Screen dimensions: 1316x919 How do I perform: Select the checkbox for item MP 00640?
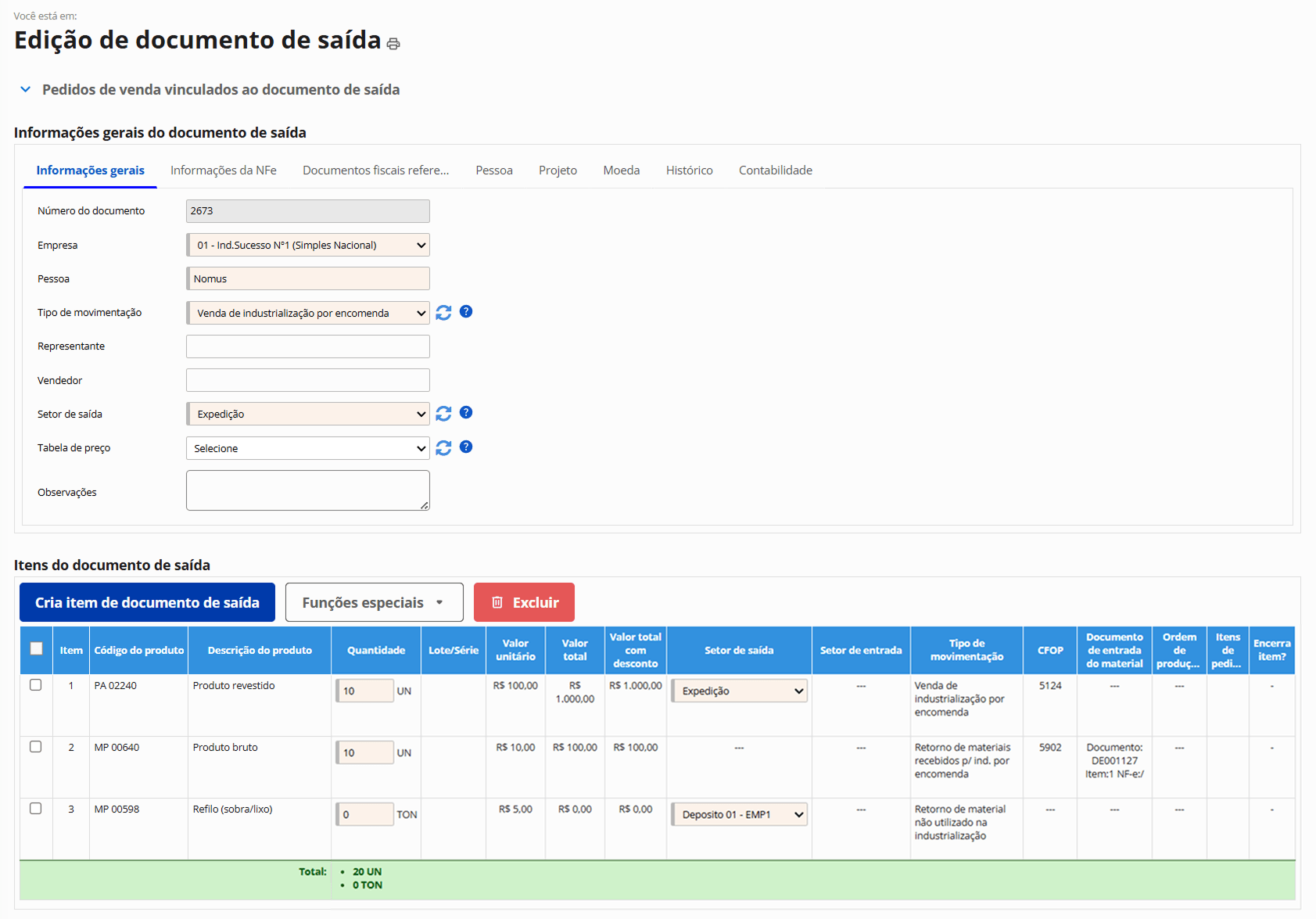(36, 747)
